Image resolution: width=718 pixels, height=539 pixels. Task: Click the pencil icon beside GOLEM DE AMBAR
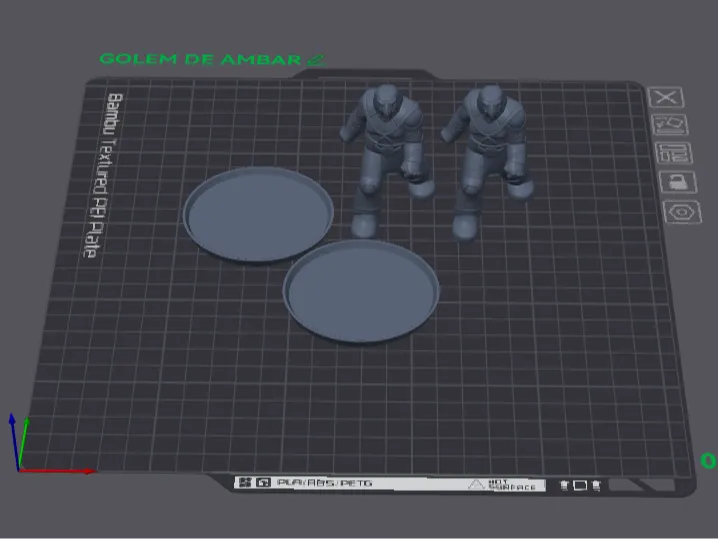(316, 60)
